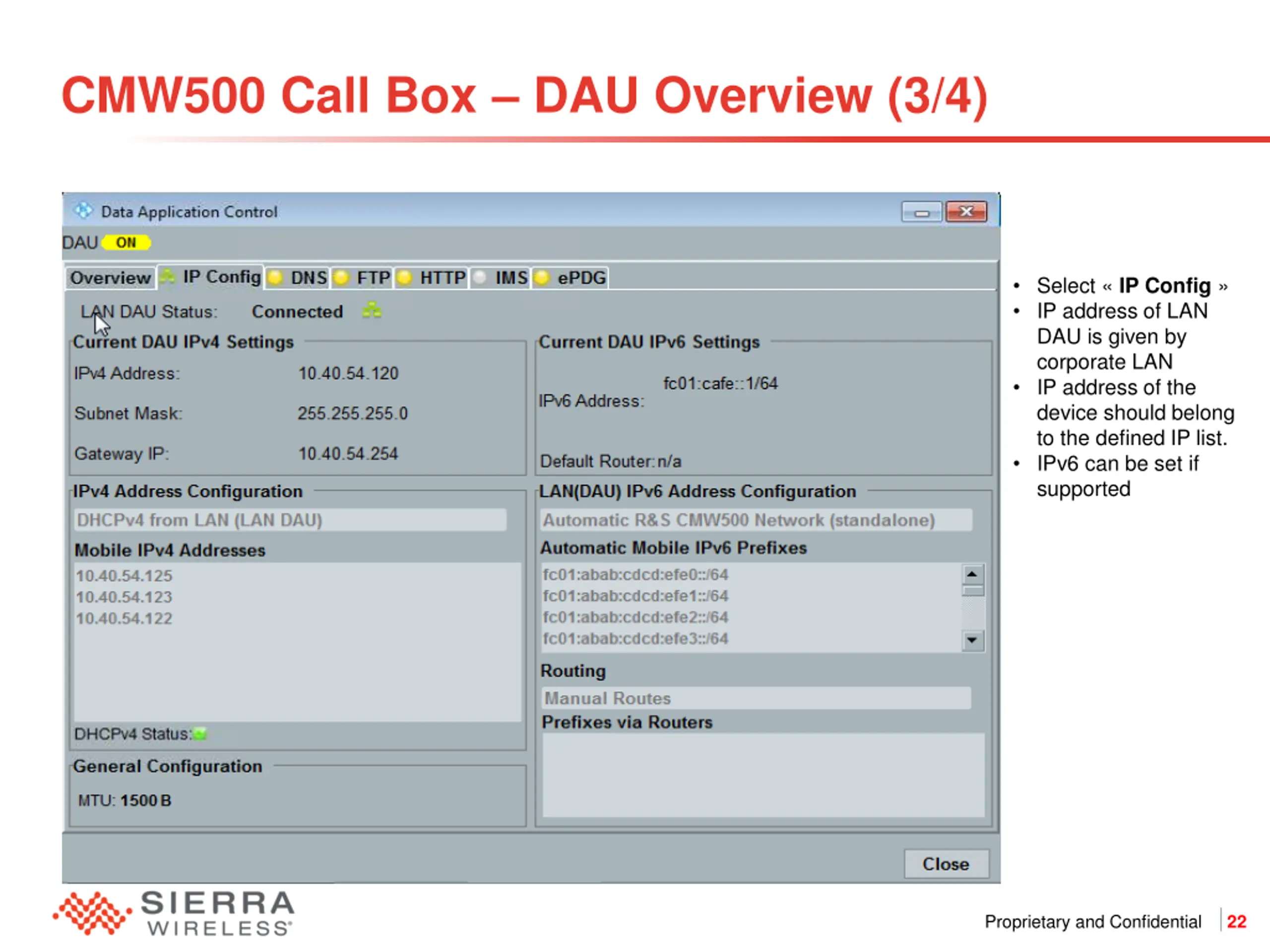The width and height of the screenshot is (1270, 952).
Task: Click the MTU value 1500 B
Action: [146, 800]
